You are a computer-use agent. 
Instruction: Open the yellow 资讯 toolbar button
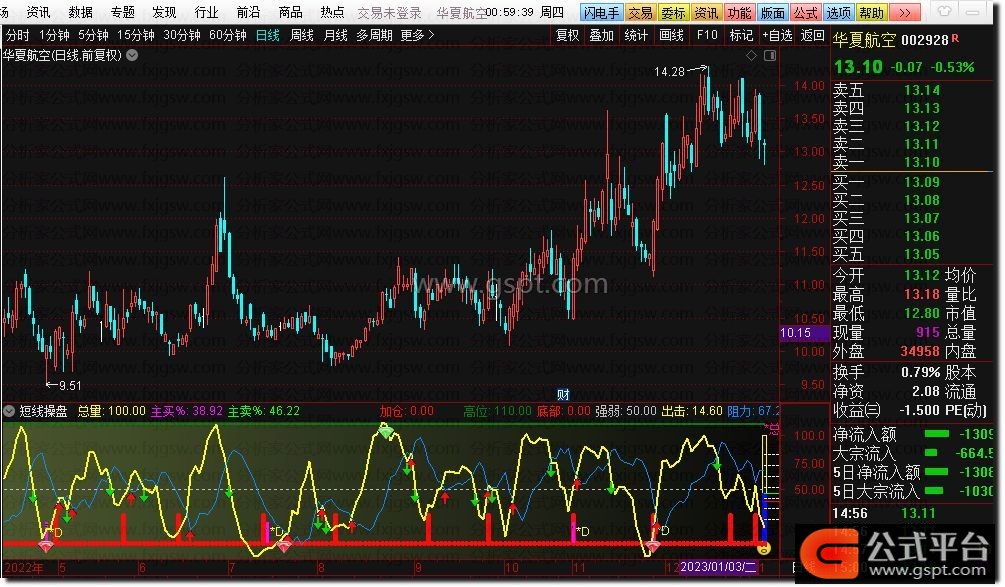coord(706,12)
